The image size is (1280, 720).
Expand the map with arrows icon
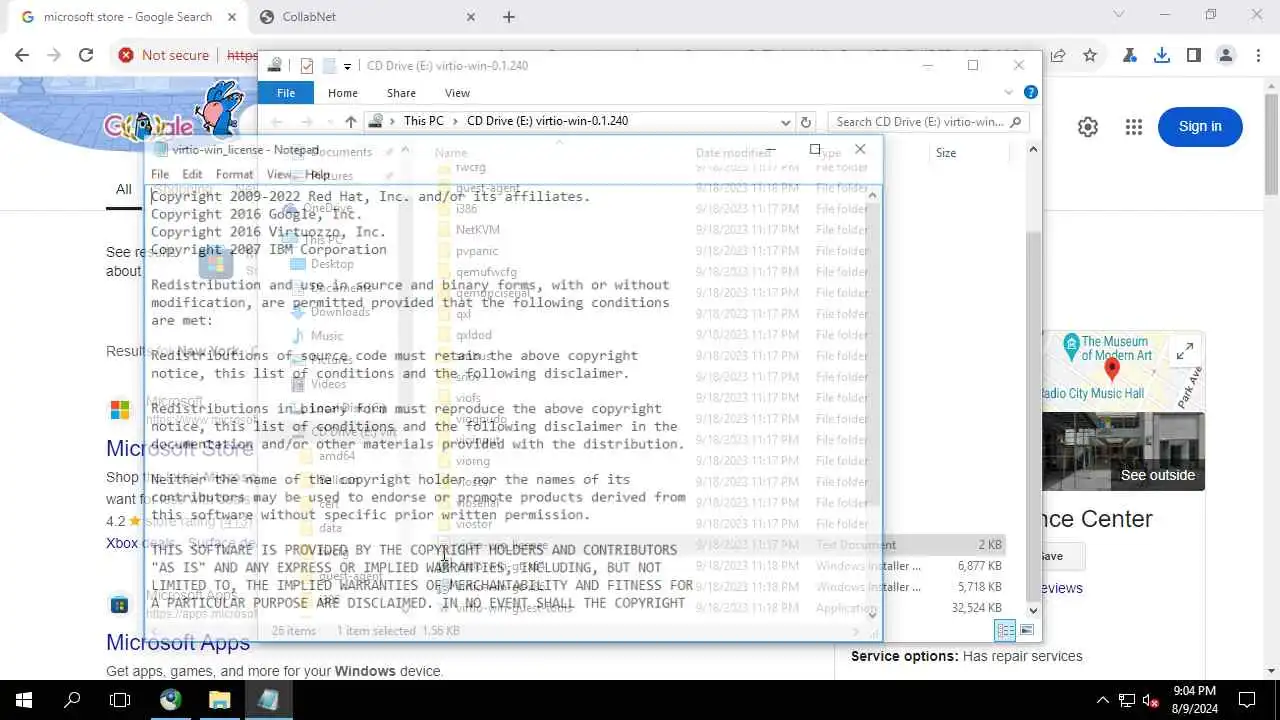pos(1185,352)
